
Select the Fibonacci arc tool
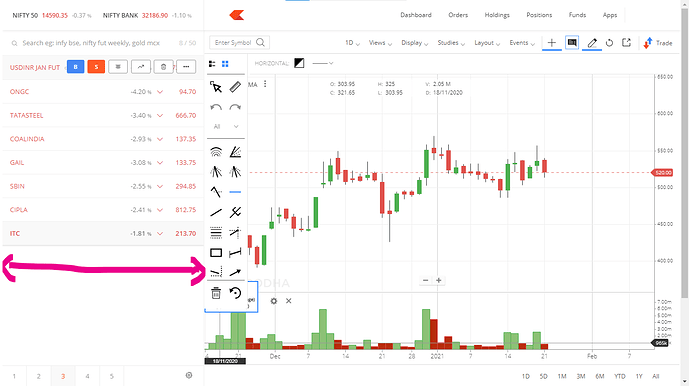(216, 152)
